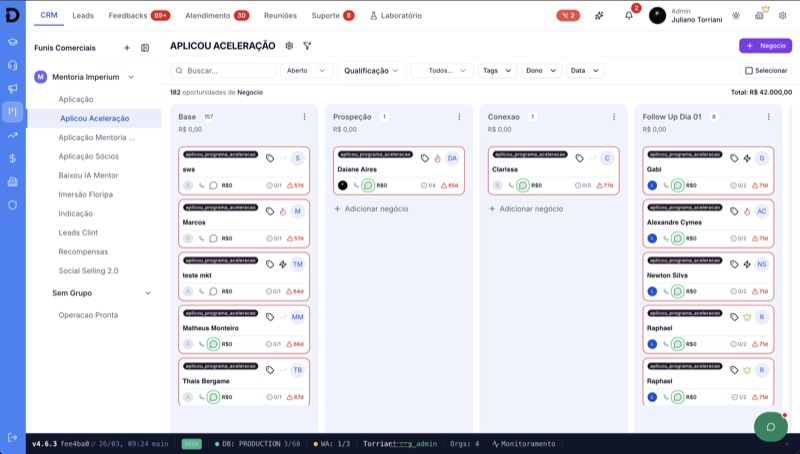The height and width of the screenshot is (454, 800).
Task: Open the Dono filter dropdown
Action: click(x=541, y=70)
